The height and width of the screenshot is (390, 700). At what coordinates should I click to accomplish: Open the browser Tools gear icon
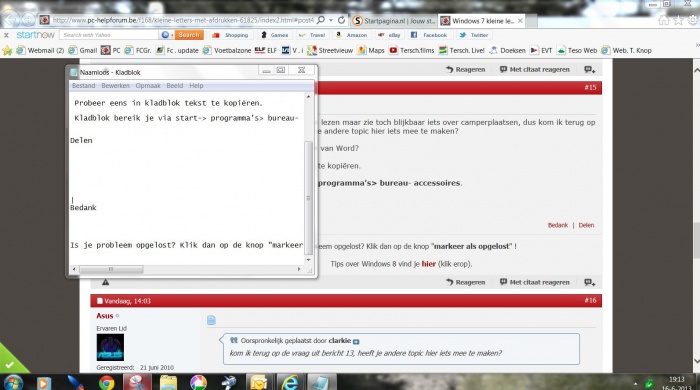pyautogui.click(x=693, y=20)
